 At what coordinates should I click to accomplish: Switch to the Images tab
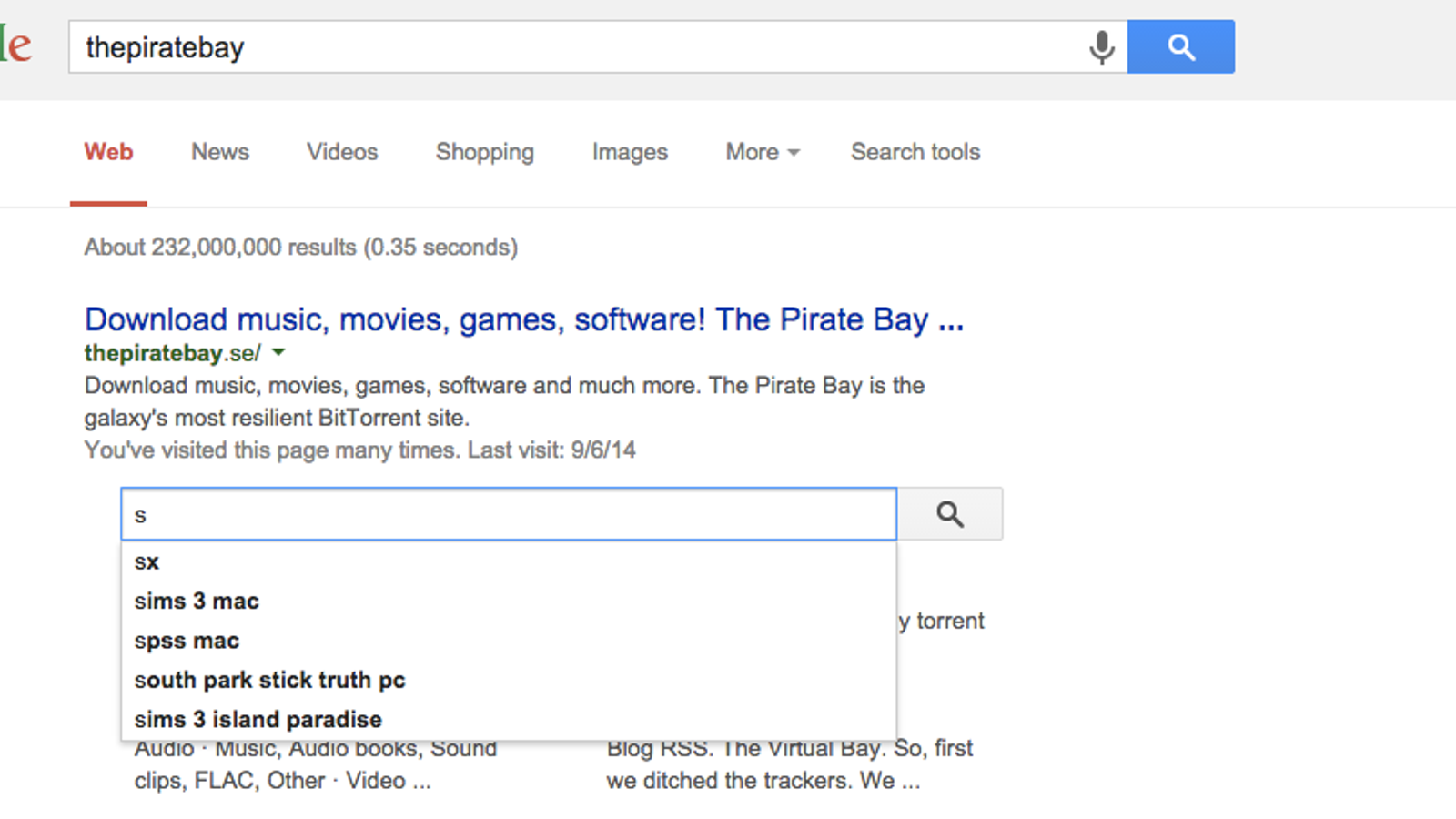630,152
